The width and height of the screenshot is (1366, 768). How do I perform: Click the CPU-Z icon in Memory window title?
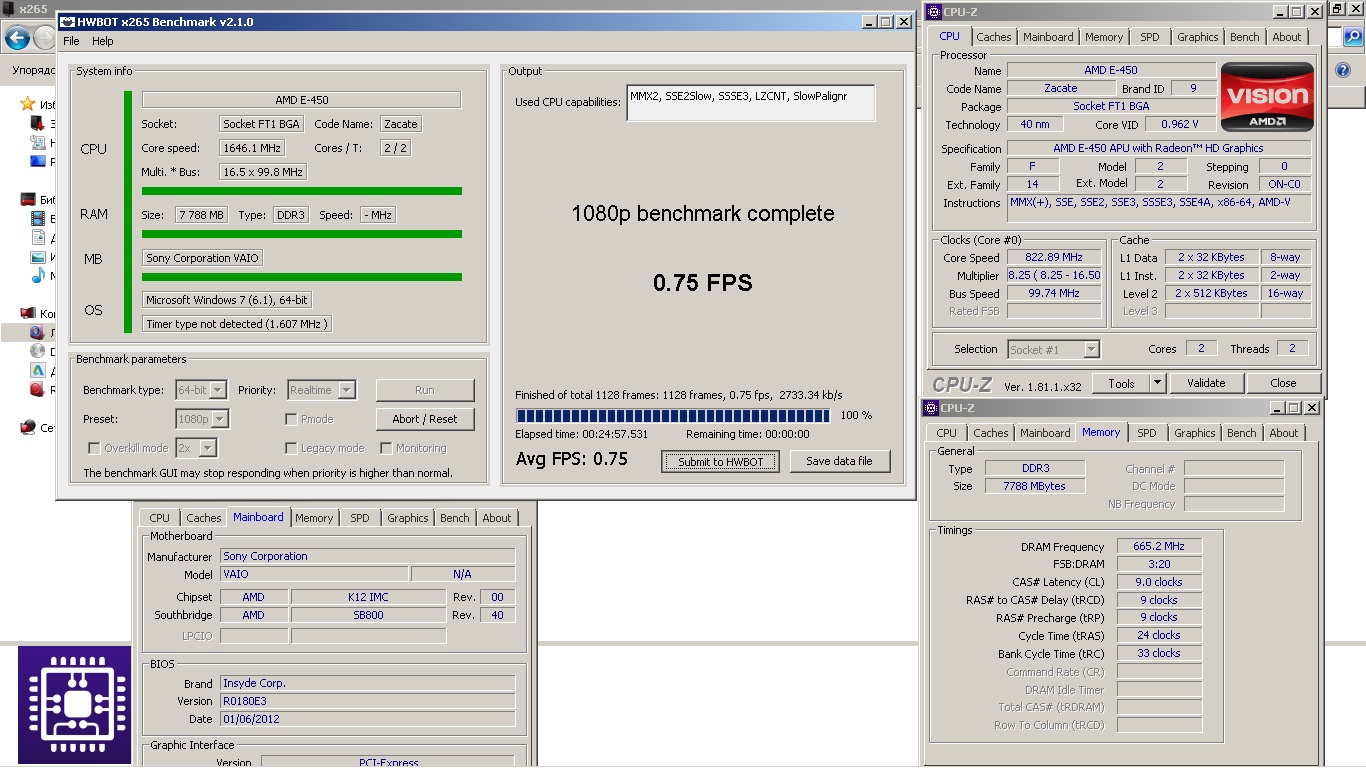point(930,408)
